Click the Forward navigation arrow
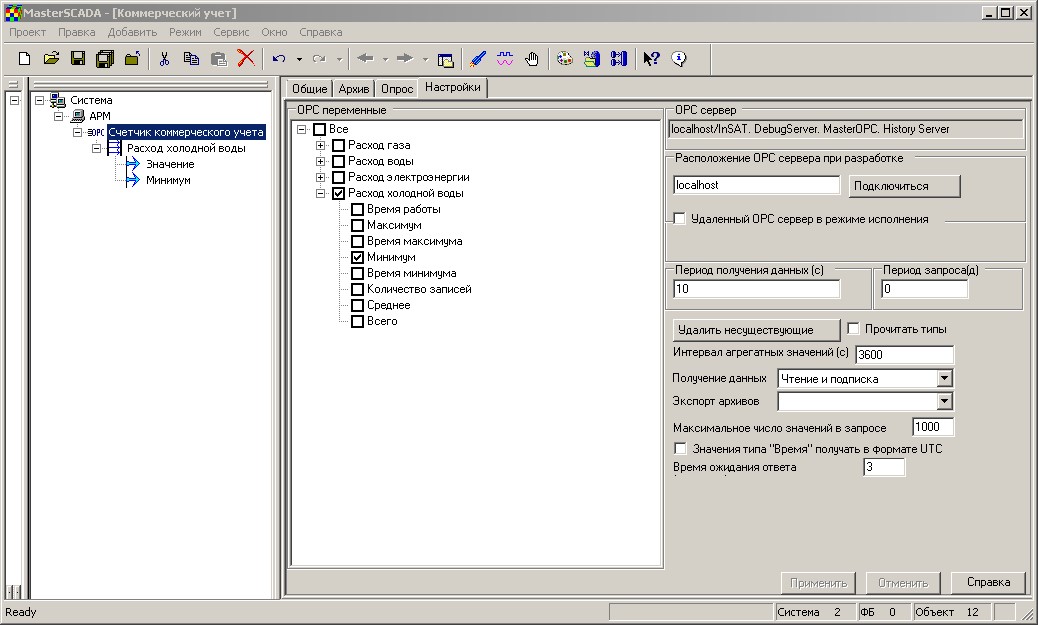1038x625 pixels. (x=405, y=58)
